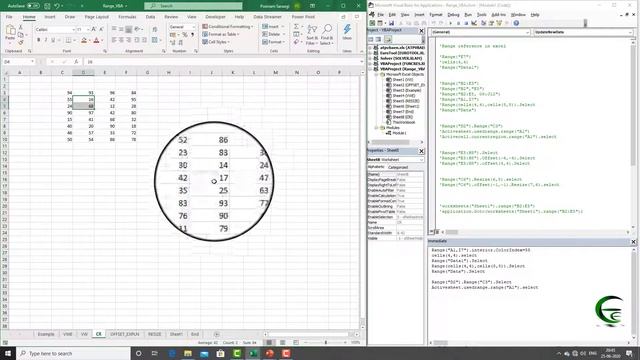Screen dimensions: 640x360
Task: Click the Increase Font Size icon
Action: pos(94,29)
